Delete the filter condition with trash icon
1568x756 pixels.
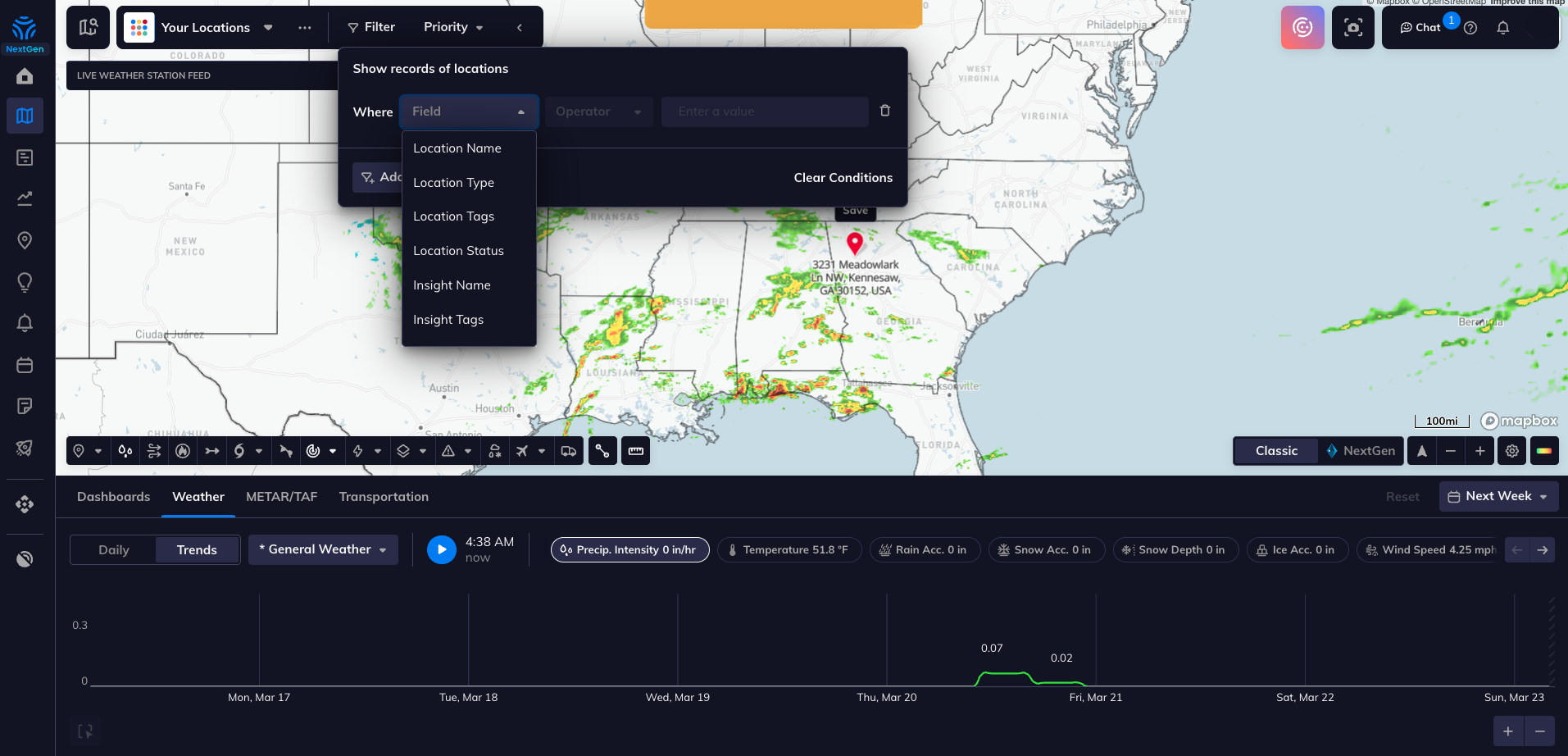(885, 111)
